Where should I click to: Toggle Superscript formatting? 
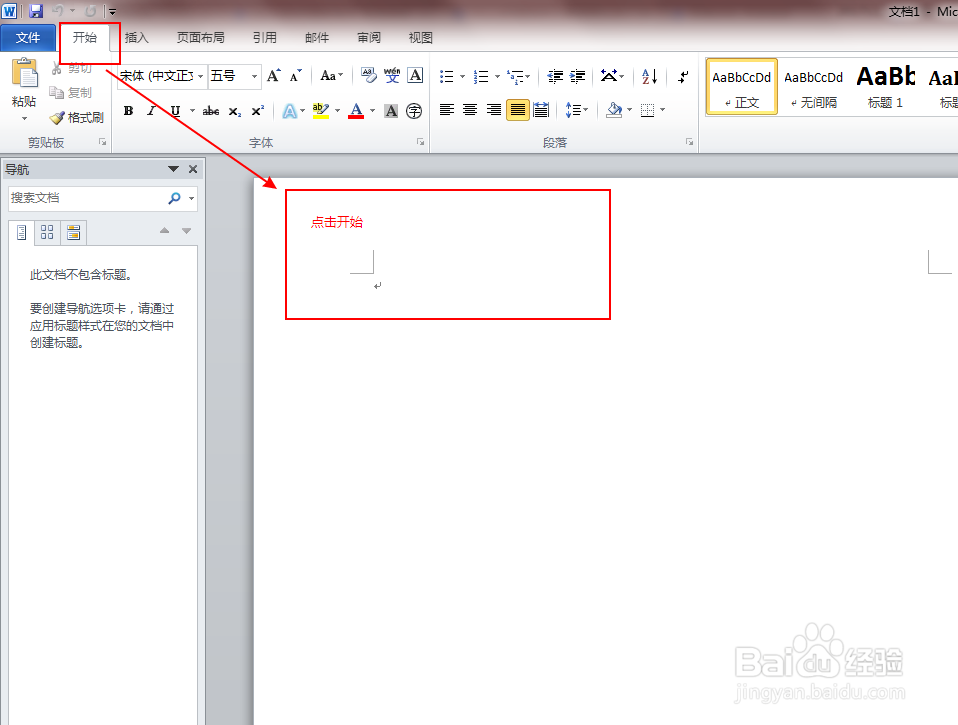(258, 111)
